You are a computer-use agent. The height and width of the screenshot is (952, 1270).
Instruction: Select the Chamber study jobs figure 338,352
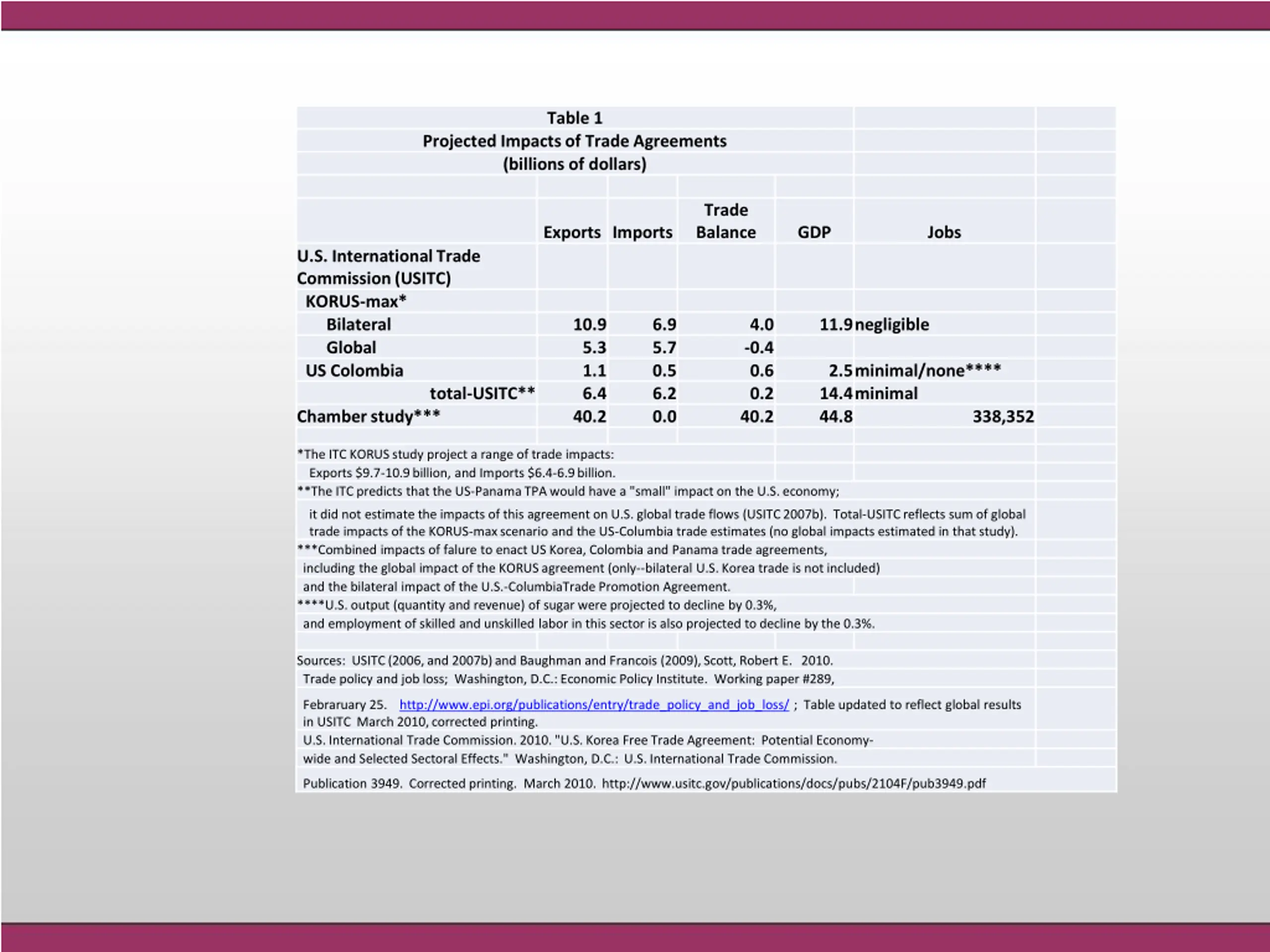1003,416
